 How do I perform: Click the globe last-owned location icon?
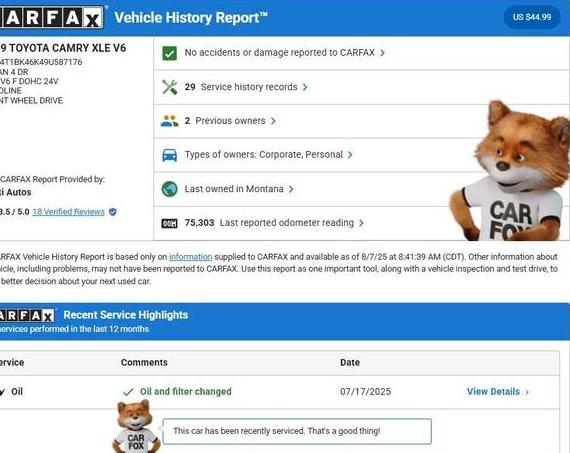pyautogui.click(x=169, y=189)
